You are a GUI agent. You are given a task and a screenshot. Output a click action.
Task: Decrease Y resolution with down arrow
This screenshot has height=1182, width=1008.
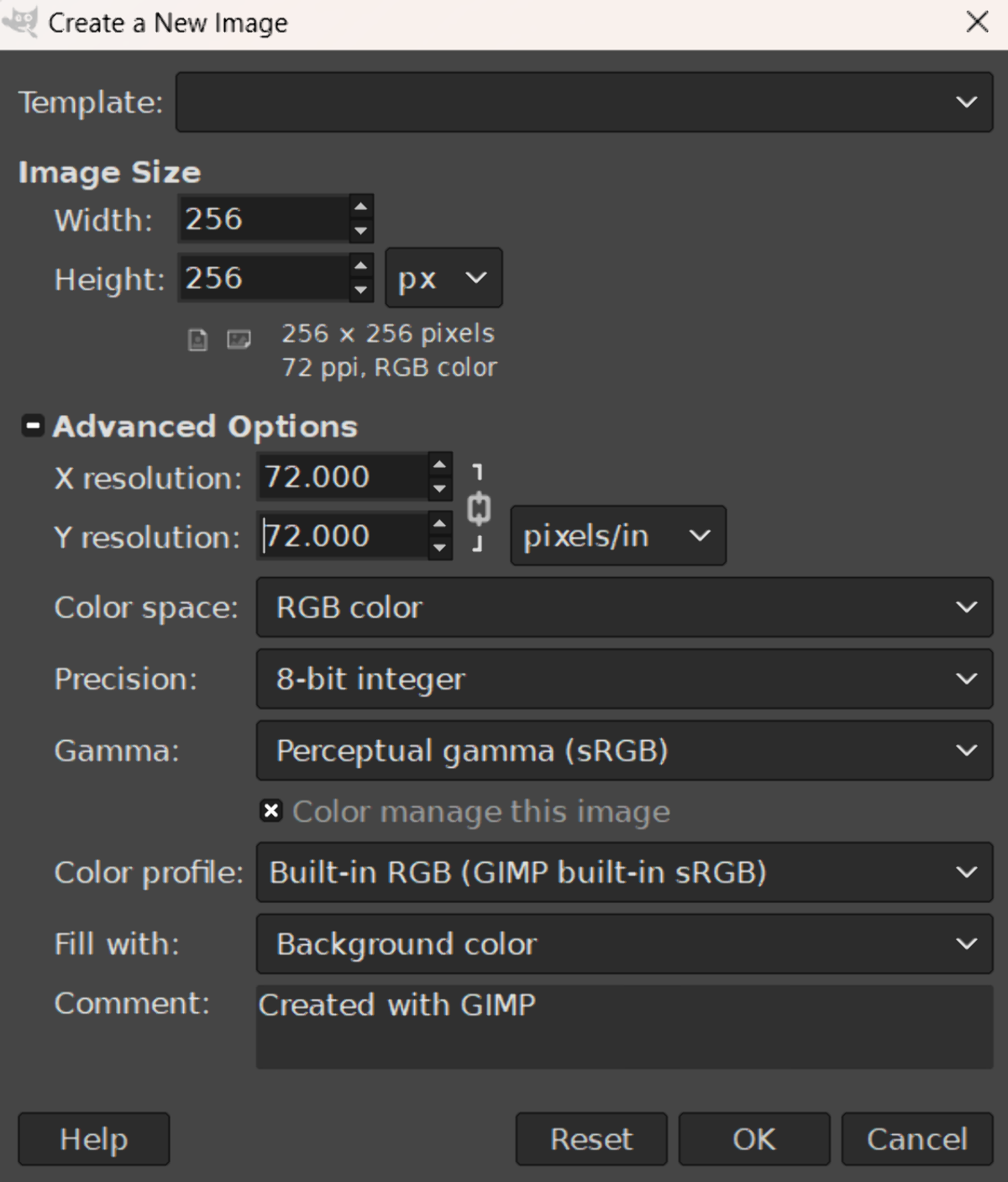coord(439,548)
